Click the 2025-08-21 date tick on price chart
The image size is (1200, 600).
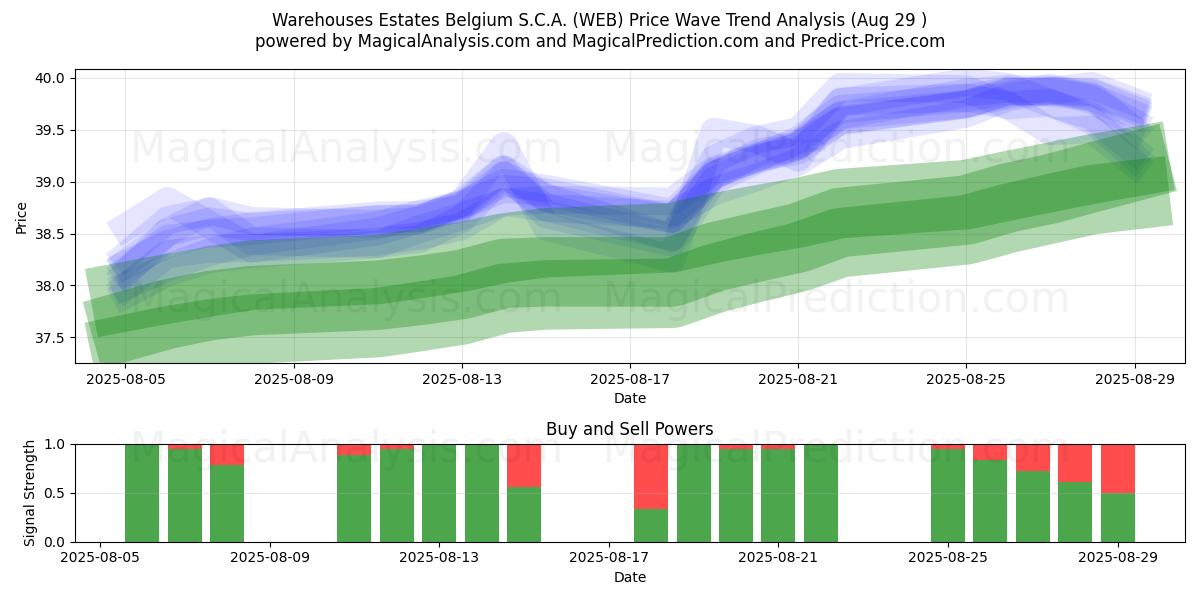(x=797, y=379)
